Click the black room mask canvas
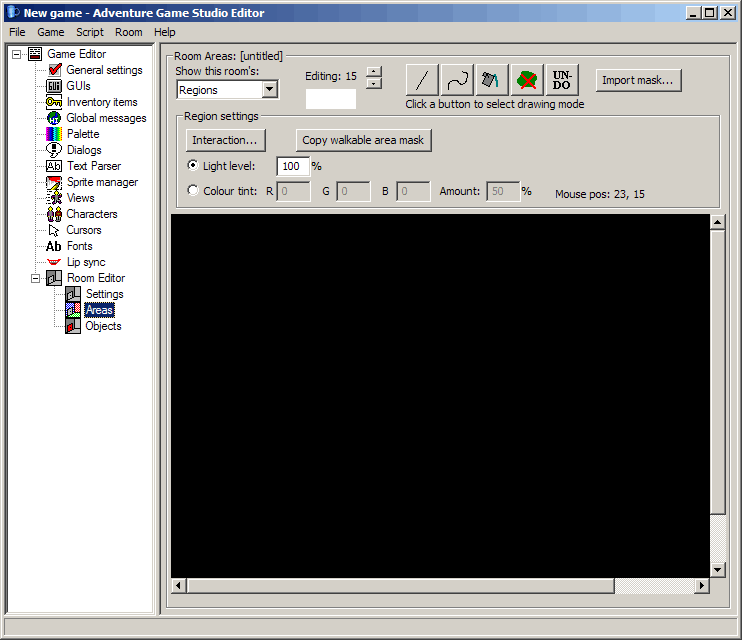This screenshot has height=640, width=742. click(x=440, y=396)
